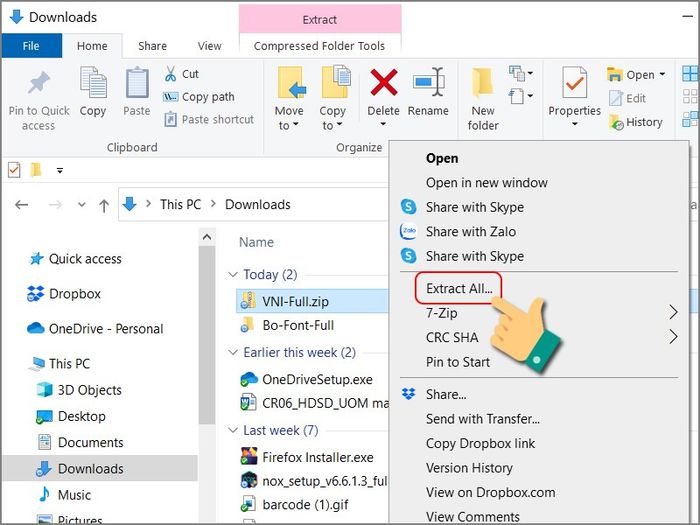The image size is (700, 525).
Task: Choose Open in the context menu
Action: point(442,158)
